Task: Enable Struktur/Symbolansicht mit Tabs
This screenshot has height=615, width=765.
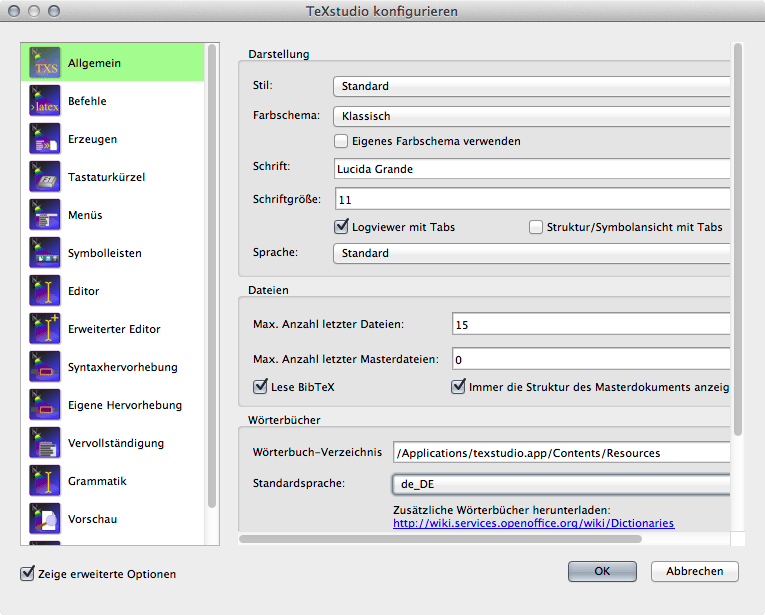Action: tap(536, 227)
